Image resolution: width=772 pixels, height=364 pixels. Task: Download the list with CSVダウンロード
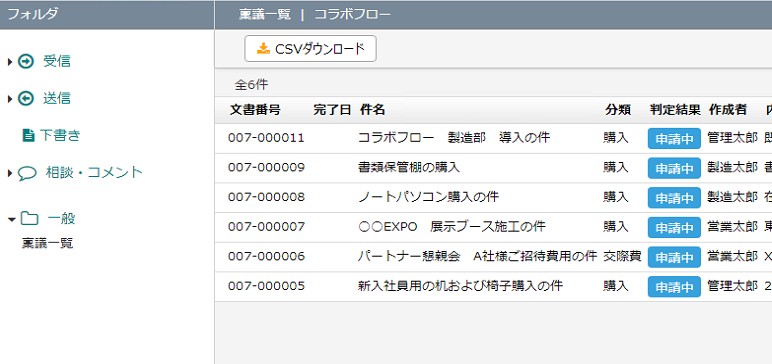pos(311,48)
